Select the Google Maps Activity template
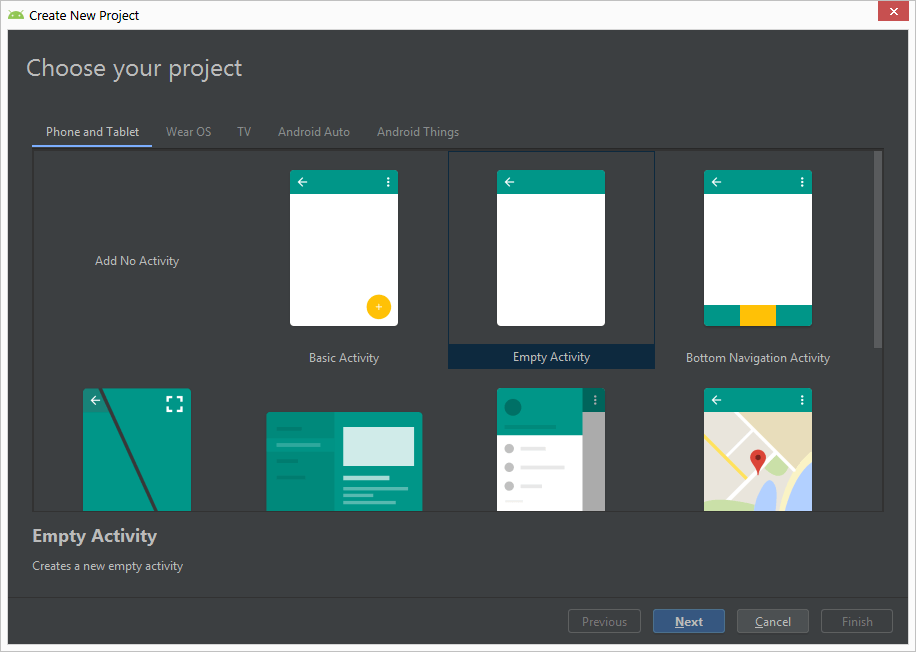The width and height of the screenshot is (916, 652). 757,450
